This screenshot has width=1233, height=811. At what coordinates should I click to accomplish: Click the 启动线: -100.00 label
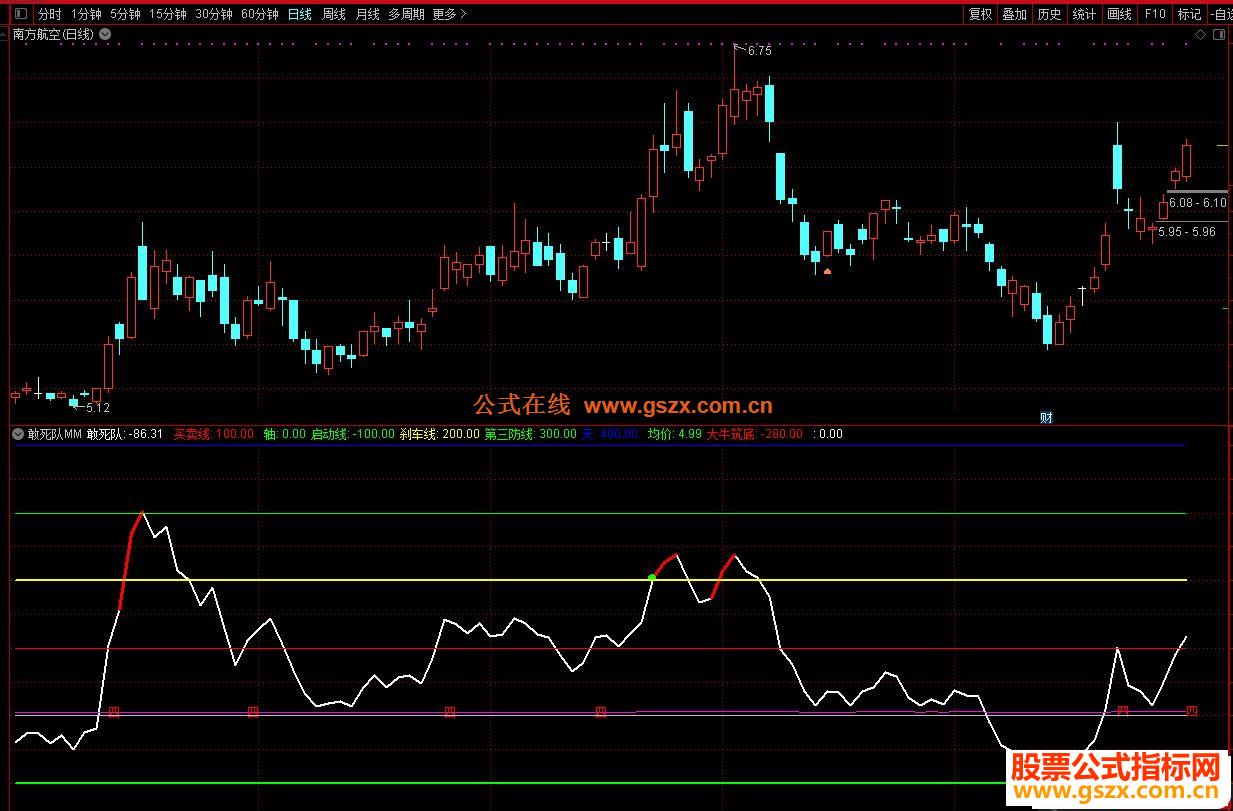click(352, 434)
